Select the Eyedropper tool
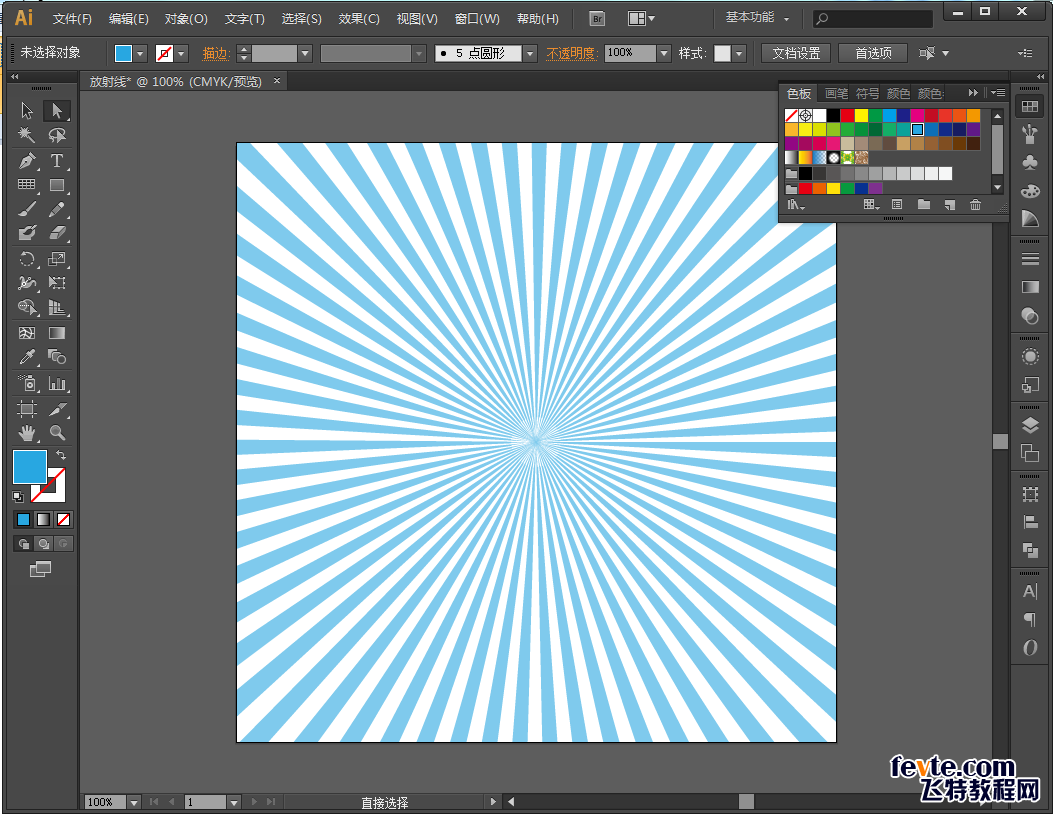The width and height of the screenshot is (1053, 815). (x=27, y=357)
